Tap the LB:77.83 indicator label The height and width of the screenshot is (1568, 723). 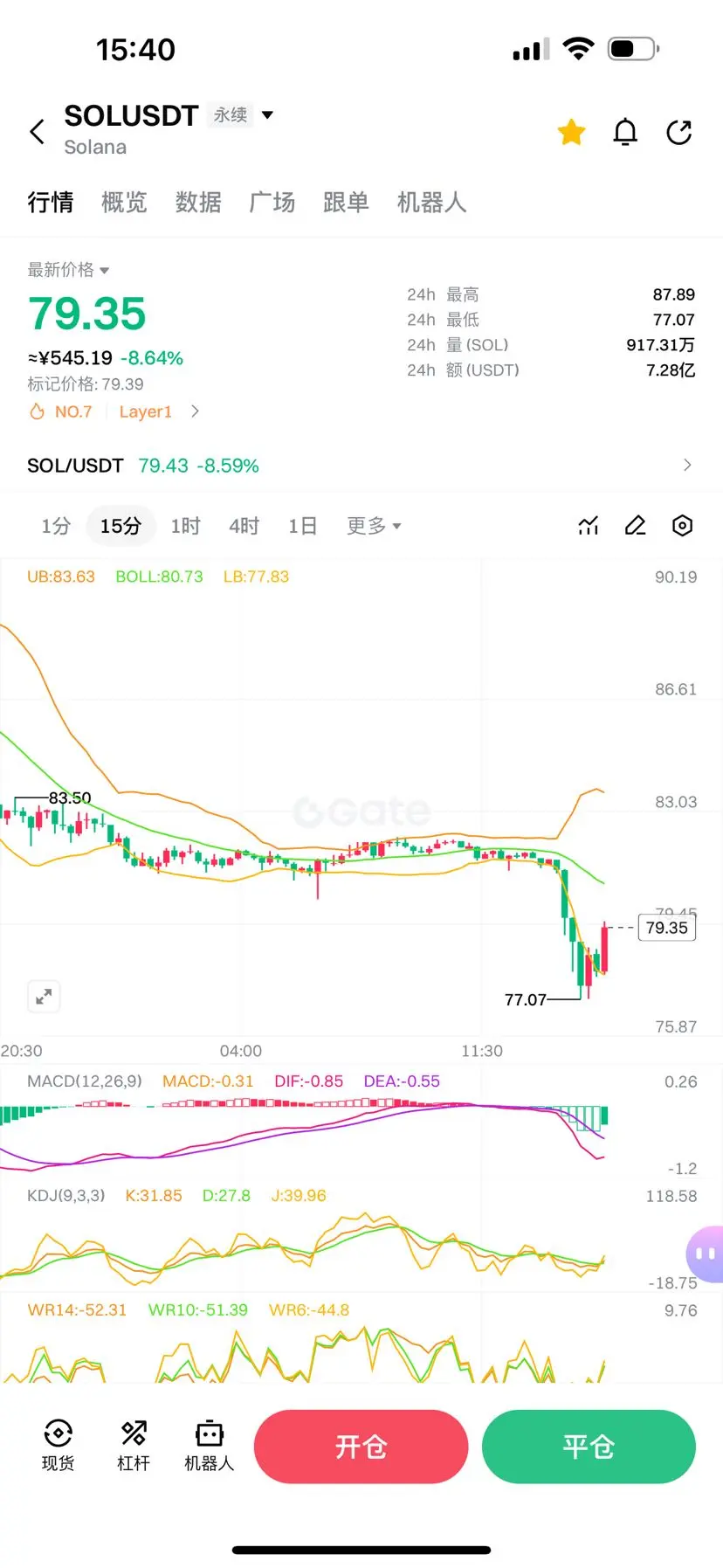click(256, 577)
